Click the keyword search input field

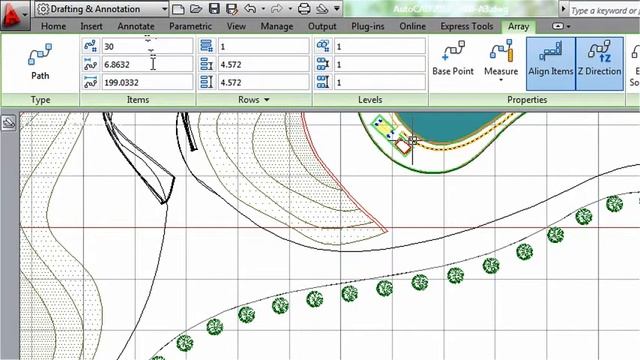pyautogui.click(x=604, y=10)
